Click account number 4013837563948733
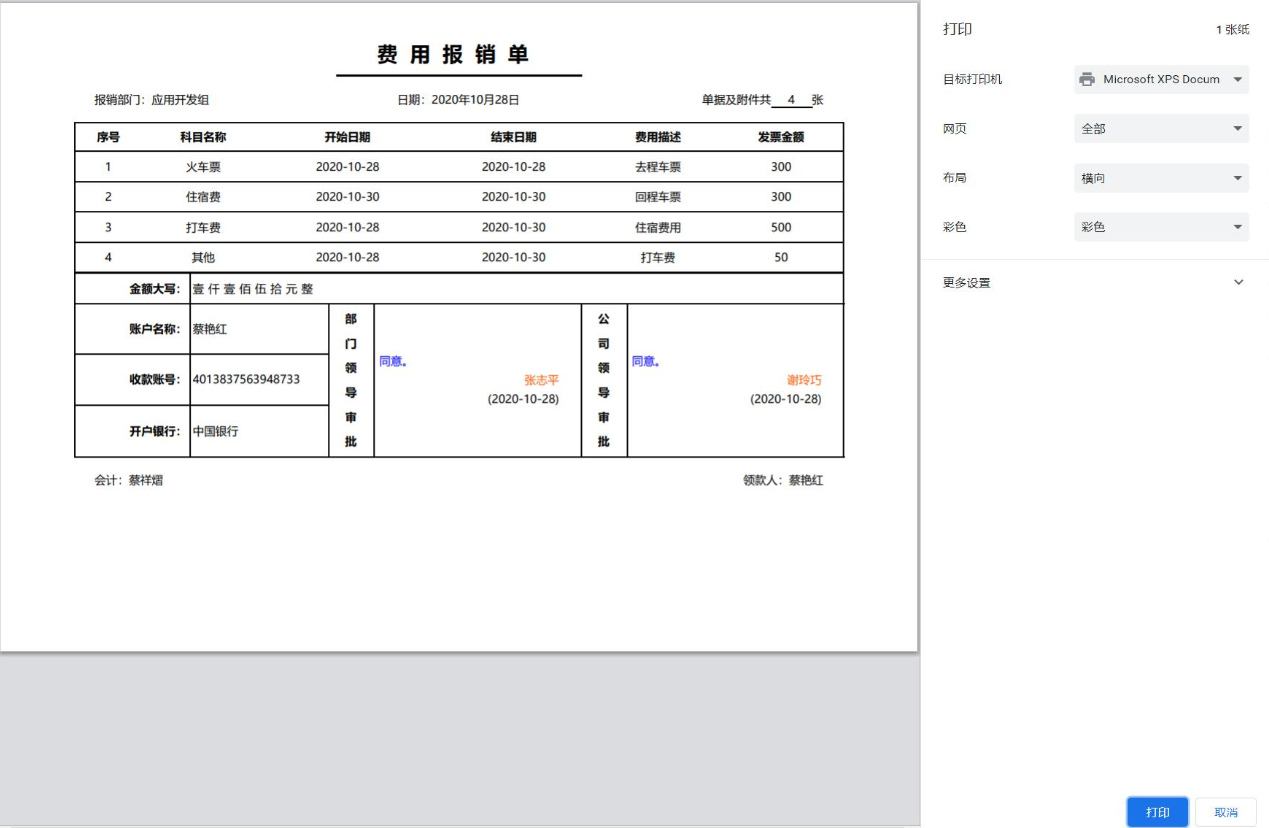The width and height of the screenshot is (1269, 828). click(246, 379)
